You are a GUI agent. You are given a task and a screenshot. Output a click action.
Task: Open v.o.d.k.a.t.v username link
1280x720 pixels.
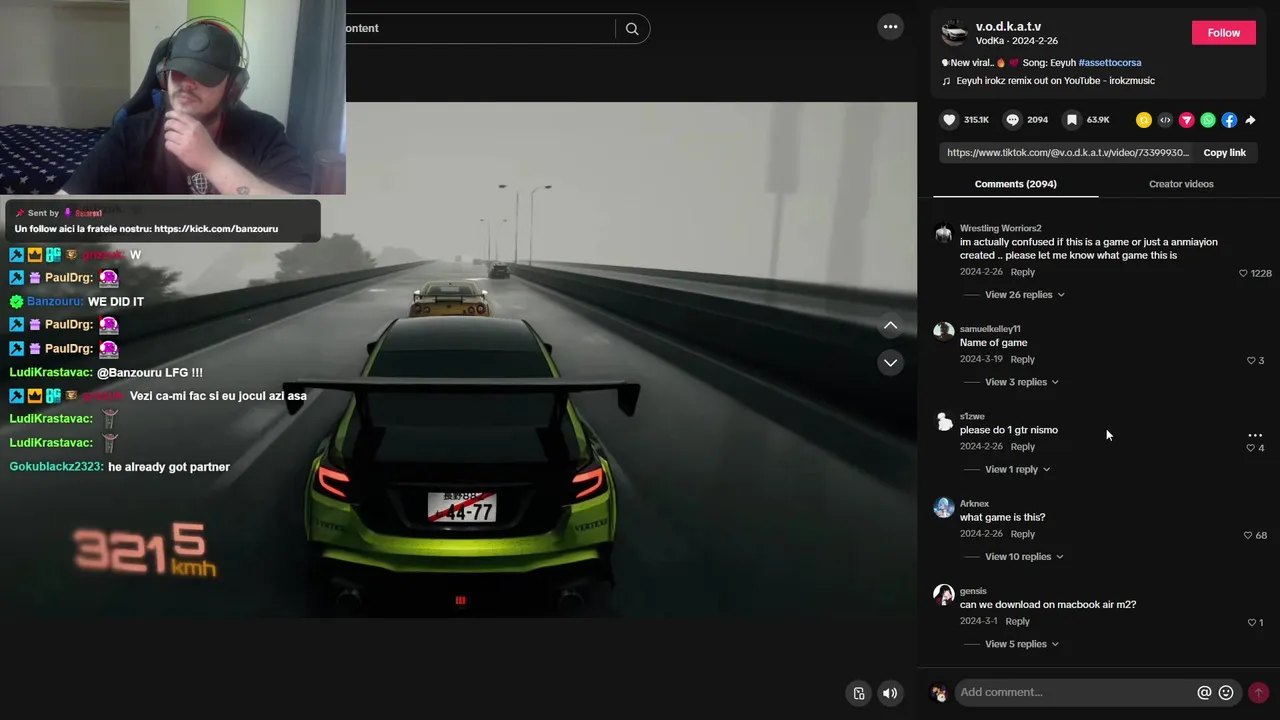(1008, 26)
